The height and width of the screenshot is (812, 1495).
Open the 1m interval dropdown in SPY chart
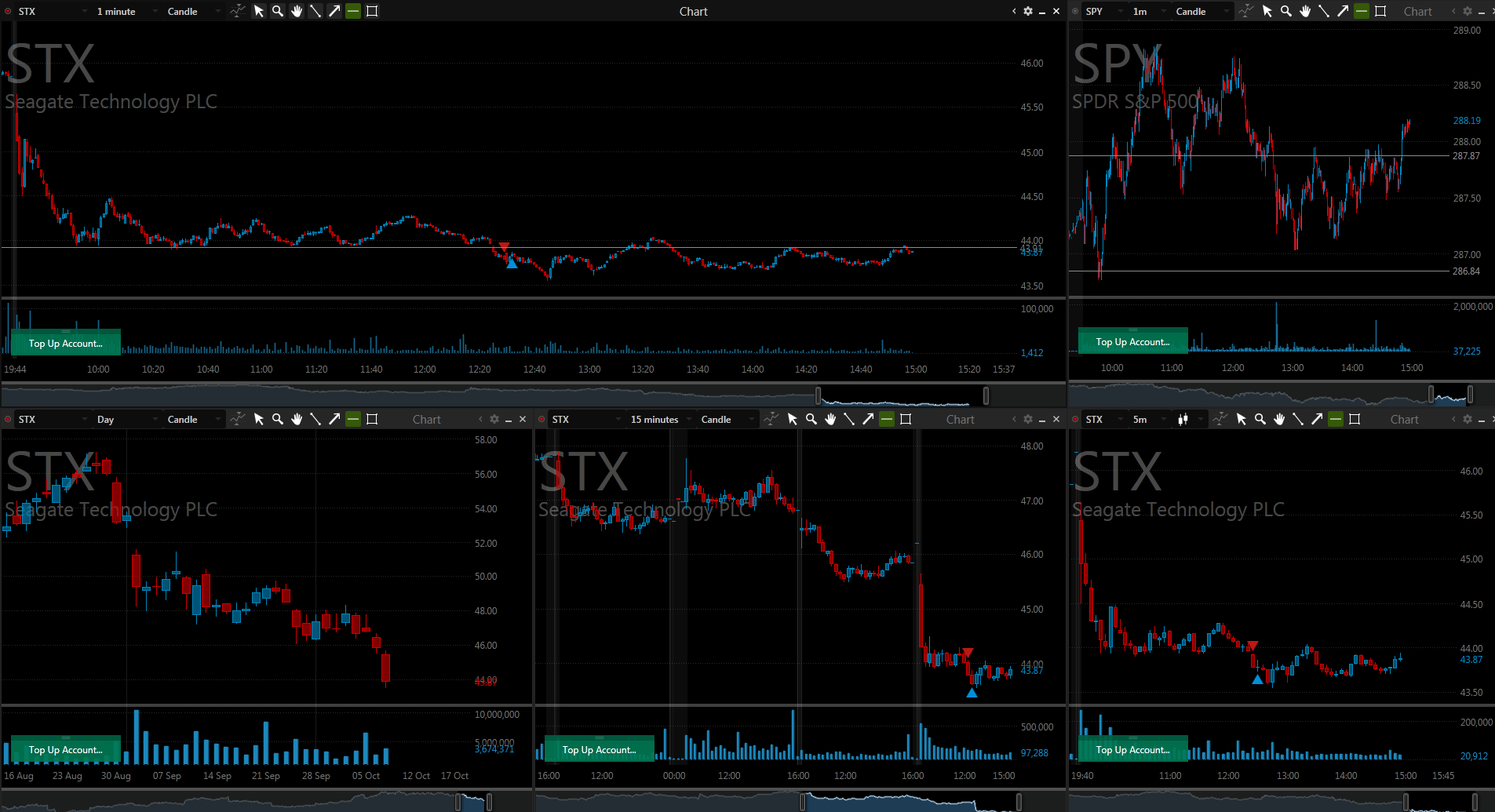pyautogui.click(x=1149, y=11)
